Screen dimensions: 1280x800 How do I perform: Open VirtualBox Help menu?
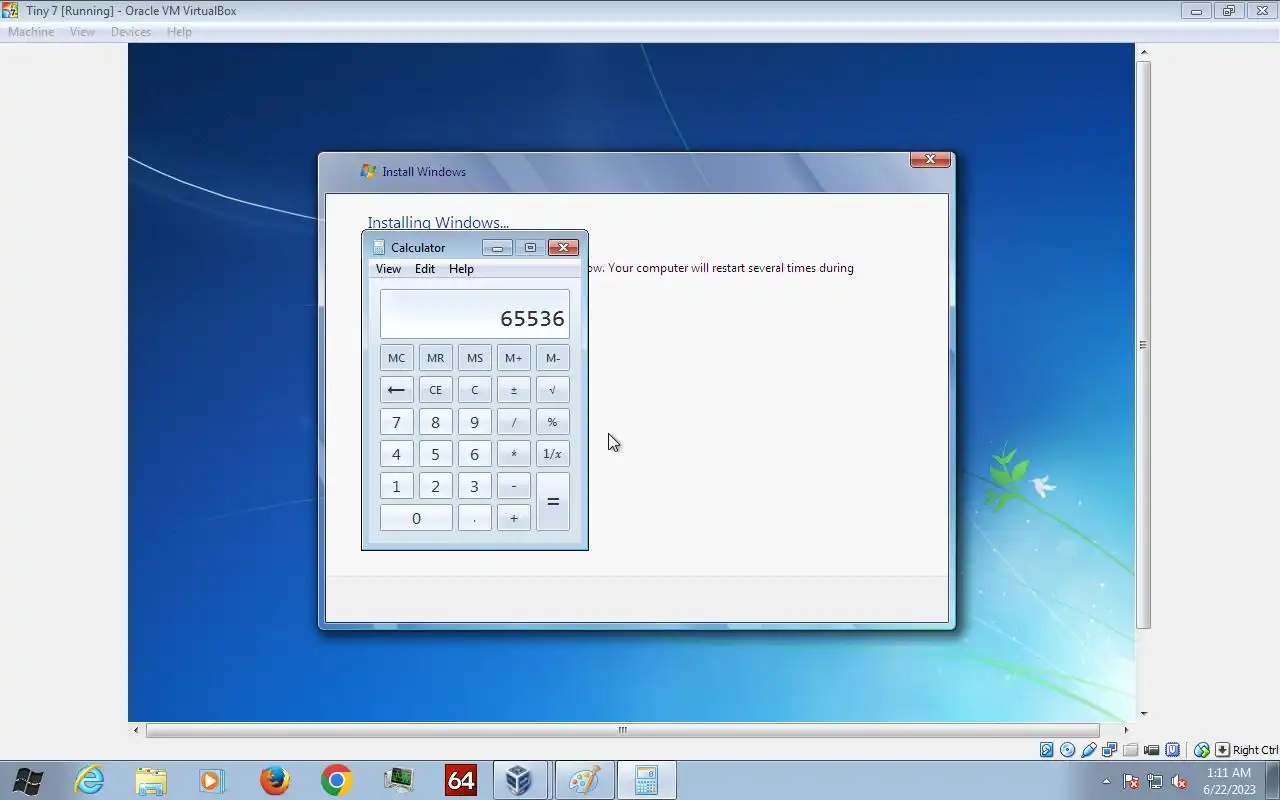pyautogui.click(x=179, y=32)
